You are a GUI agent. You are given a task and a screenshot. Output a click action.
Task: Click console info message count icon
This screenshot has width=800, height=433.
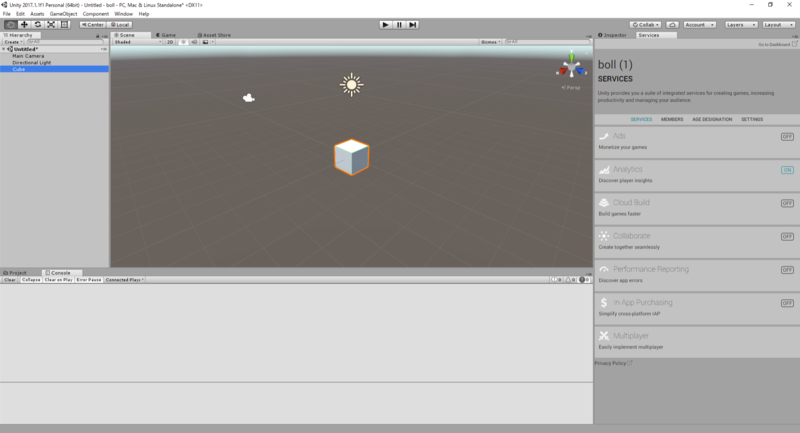(x=556, y=279)
